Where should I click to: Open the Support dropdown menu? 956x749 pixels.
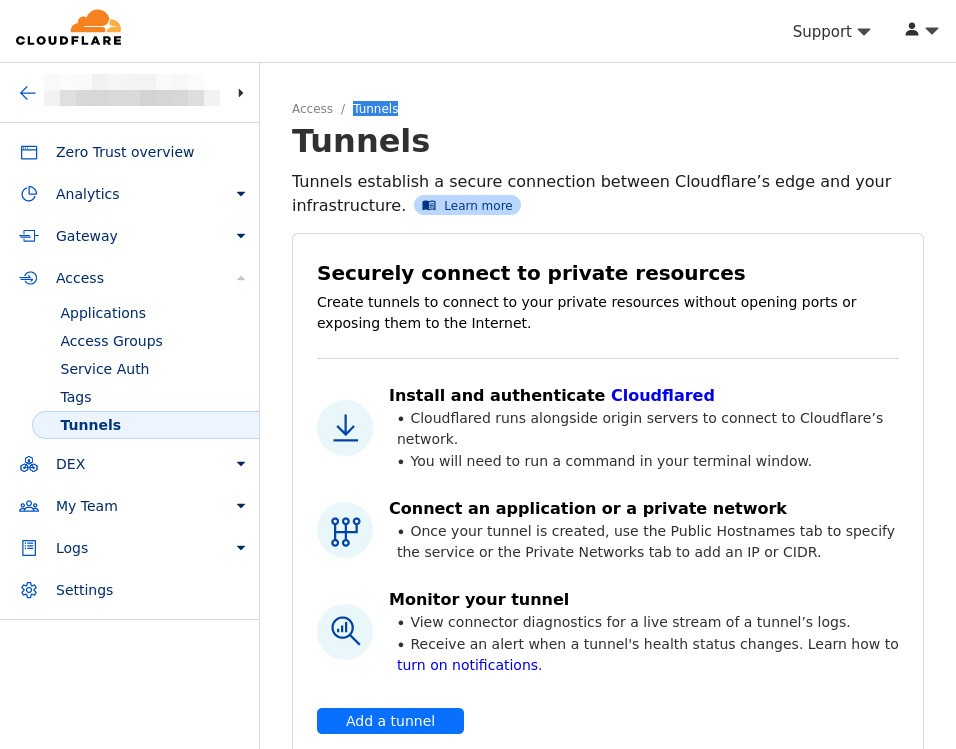click(831, 31)
